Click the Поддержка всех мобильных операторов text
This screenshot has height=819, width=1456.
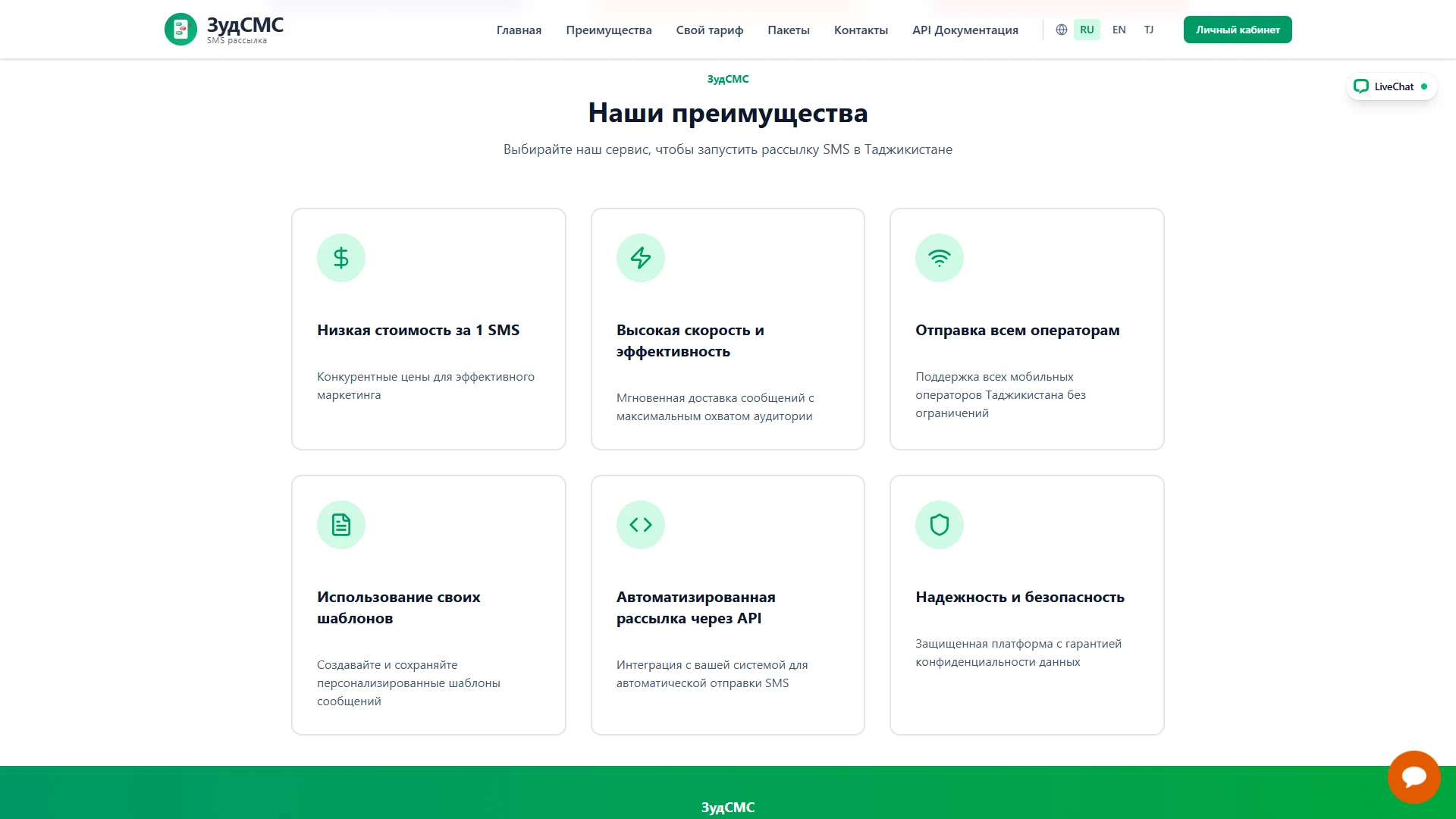(1000, 395)
